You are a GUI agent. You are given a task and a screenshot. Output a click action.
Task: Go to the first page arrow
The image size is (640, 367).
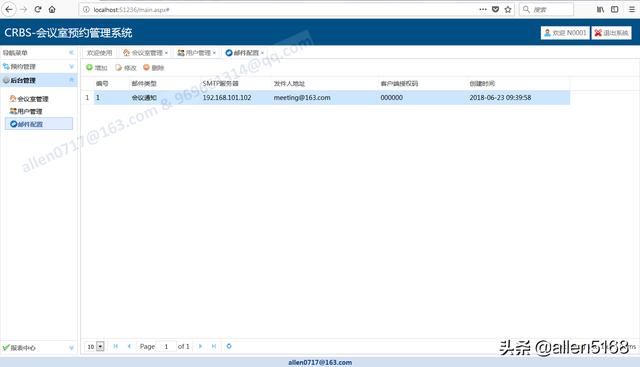(x=116, y=346)
